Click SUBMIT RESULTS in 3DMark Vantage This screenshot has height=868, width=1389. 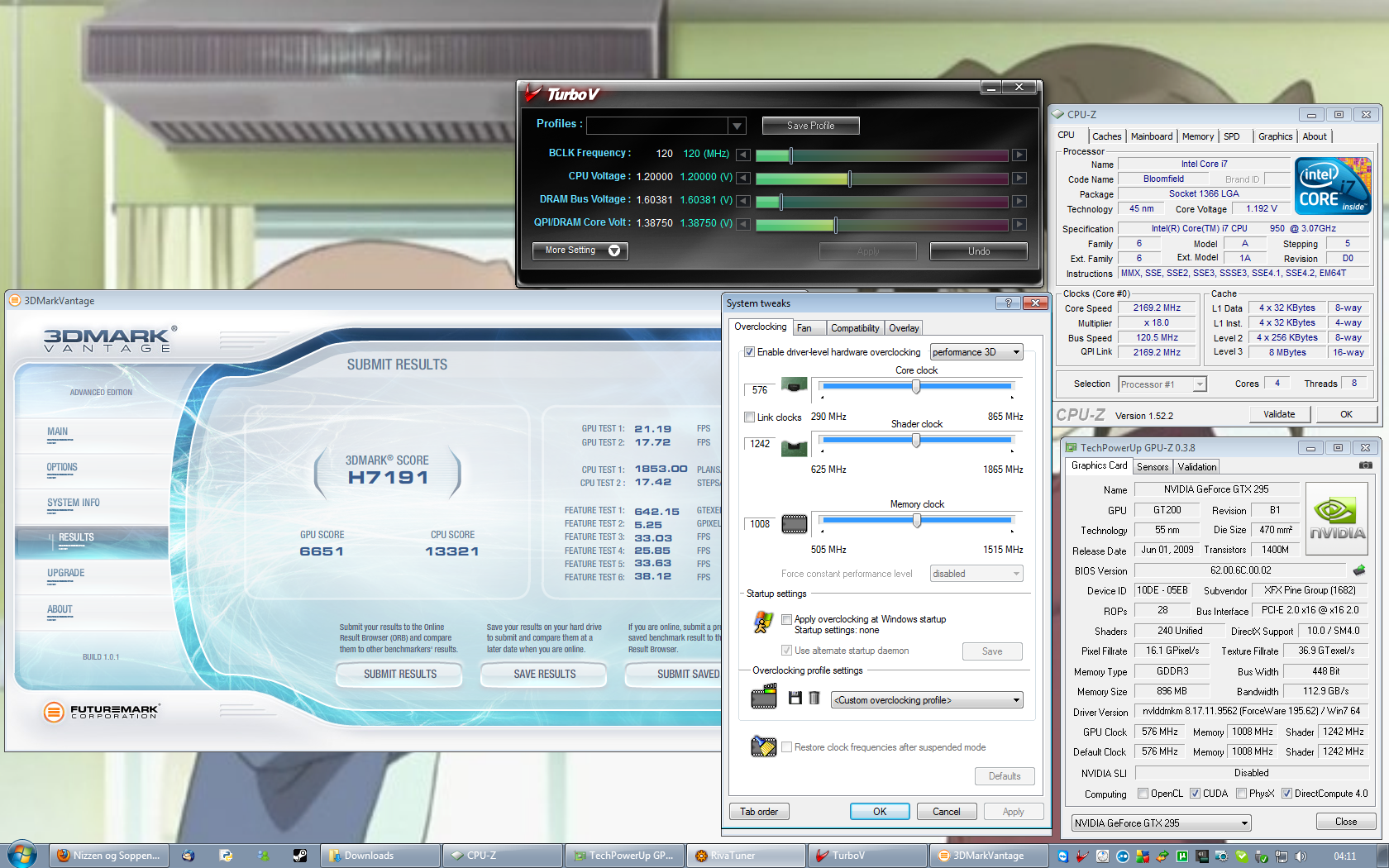tap(400, 675)
